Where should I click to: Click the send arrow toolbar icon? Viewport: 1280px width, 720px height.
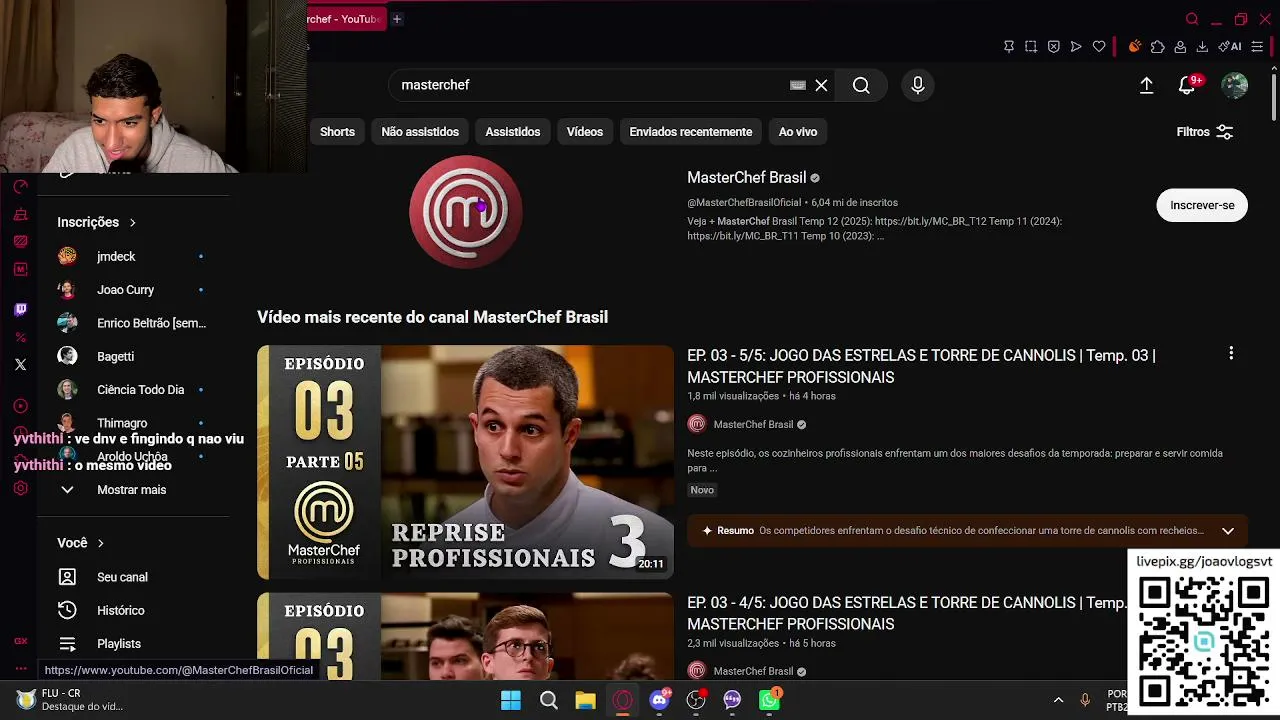coord(1076,46)
